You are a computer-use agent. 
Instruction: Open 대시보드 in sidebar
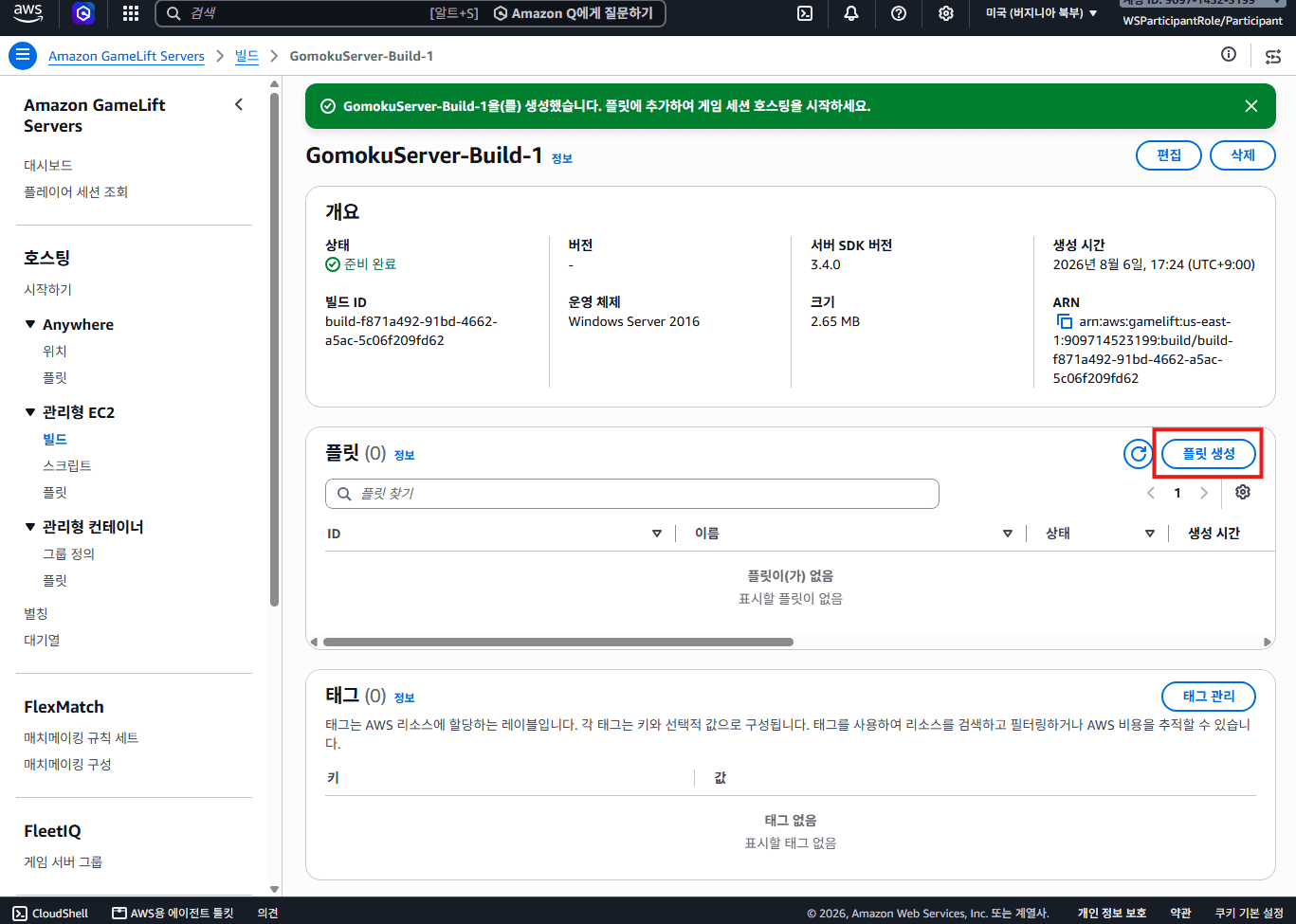pos(48,165)
